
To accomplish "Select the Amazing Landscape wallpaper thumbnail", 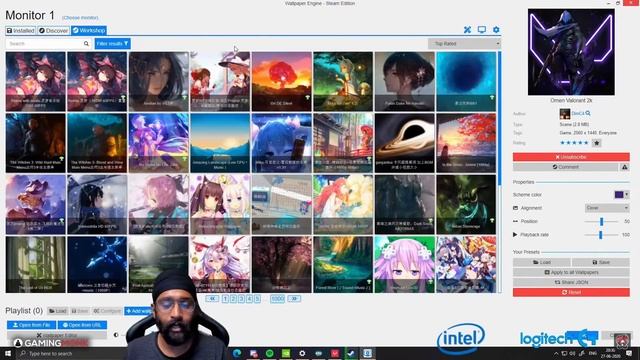I will (x=220, y=143).
